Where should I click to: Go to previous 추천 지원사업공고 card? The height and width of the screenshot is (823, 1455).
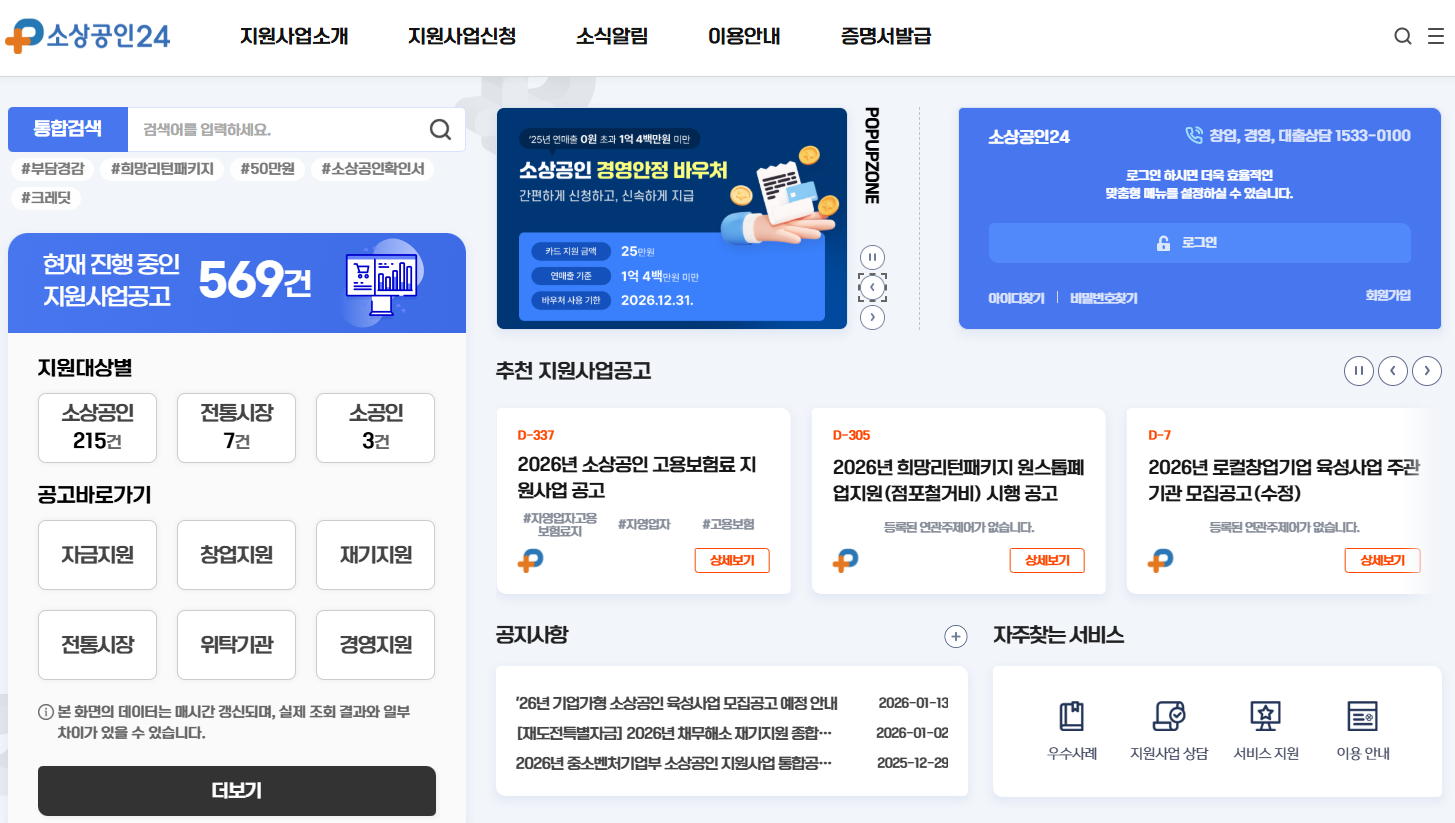(1392, 370)
